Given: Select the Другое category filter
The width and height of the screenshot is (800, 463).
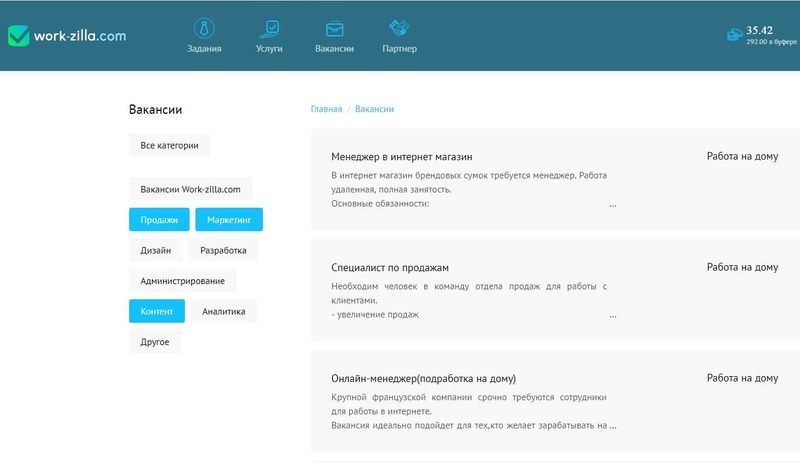Looking at the screenshot, I should [x=154, y=342].
